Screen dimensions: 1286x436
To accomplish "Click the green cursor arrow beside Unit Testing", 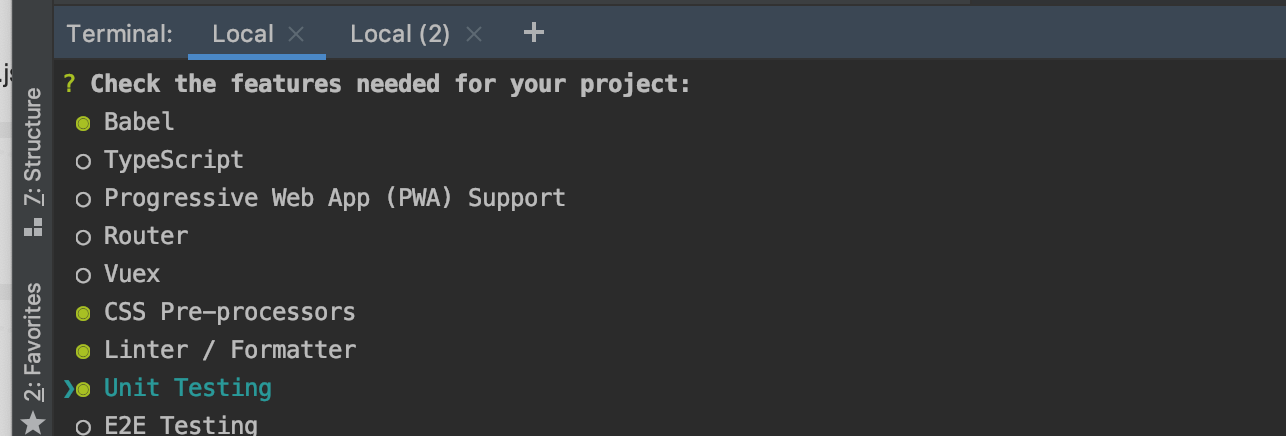I will point(68,389).
